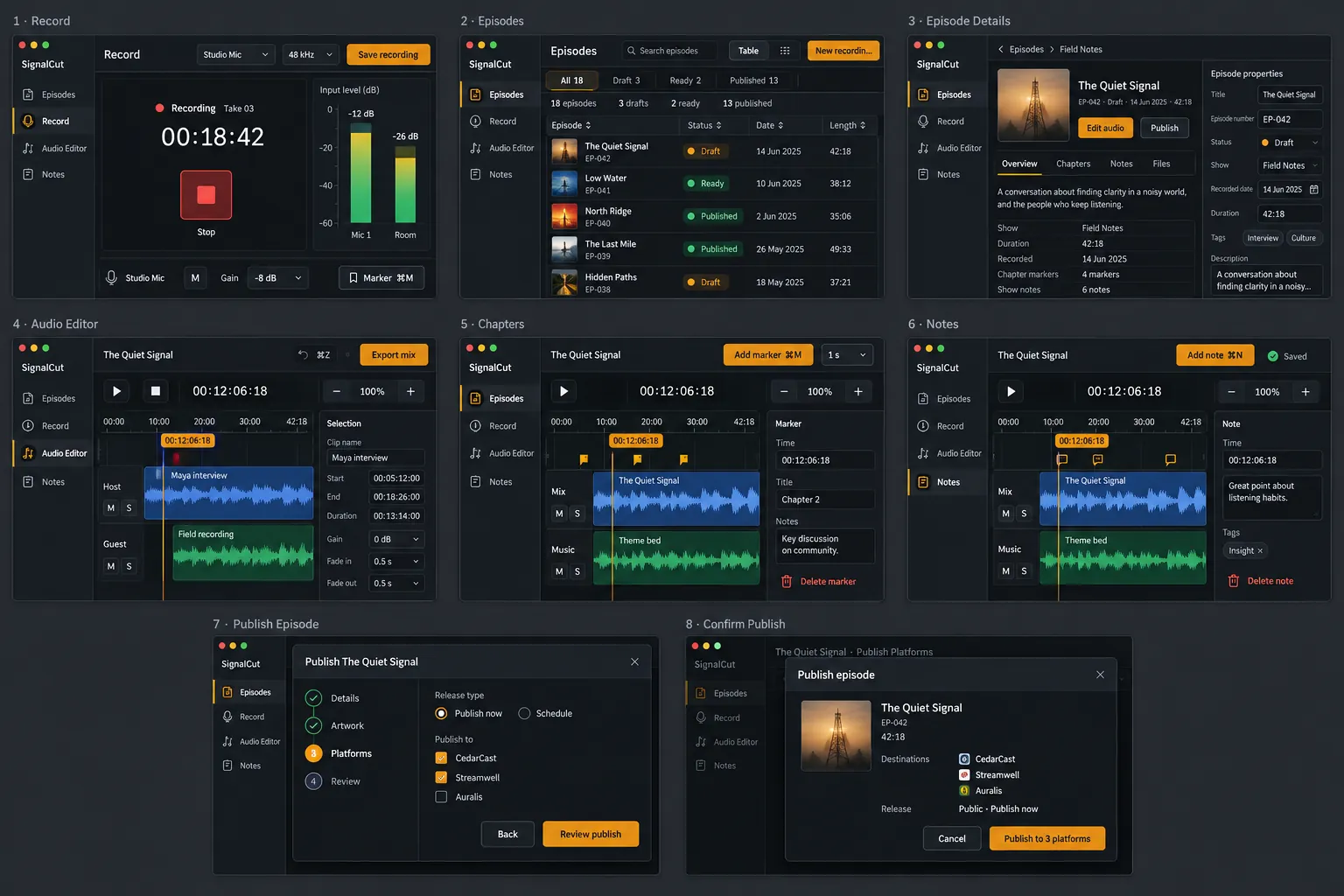Sort episodes by the Status column
Image resolution: width=1344 pixels, height=896 pixels.
click(x=704, y=125)
